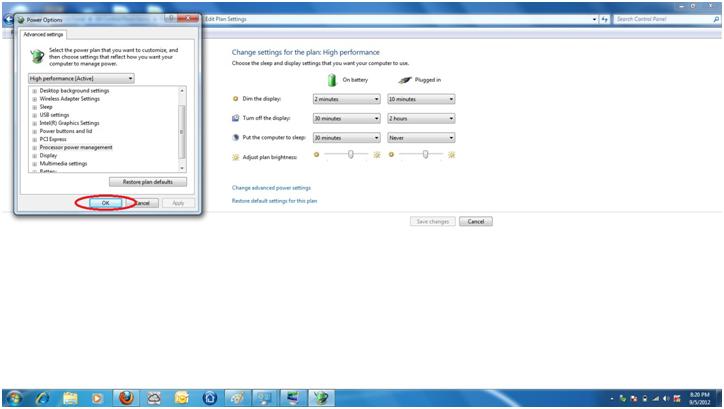The image size is (724, 409).
Task: Click the Power Options title bar icon
Action: tap(20, 20)
